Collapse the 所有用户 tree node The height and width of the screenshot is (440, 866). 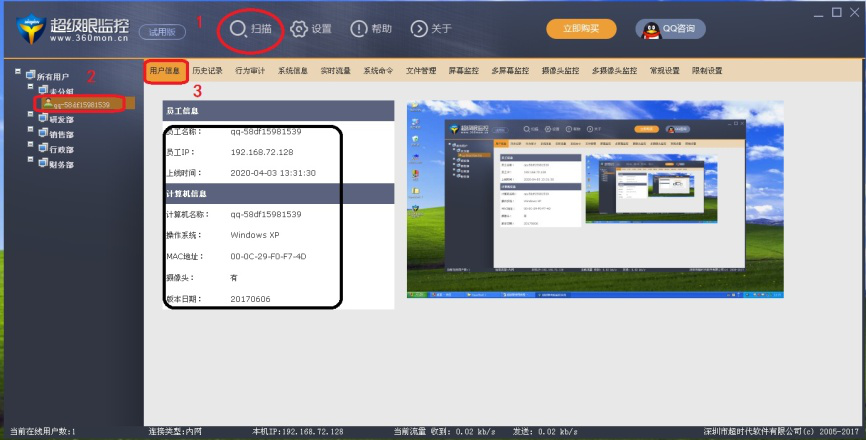click(18, 72)
